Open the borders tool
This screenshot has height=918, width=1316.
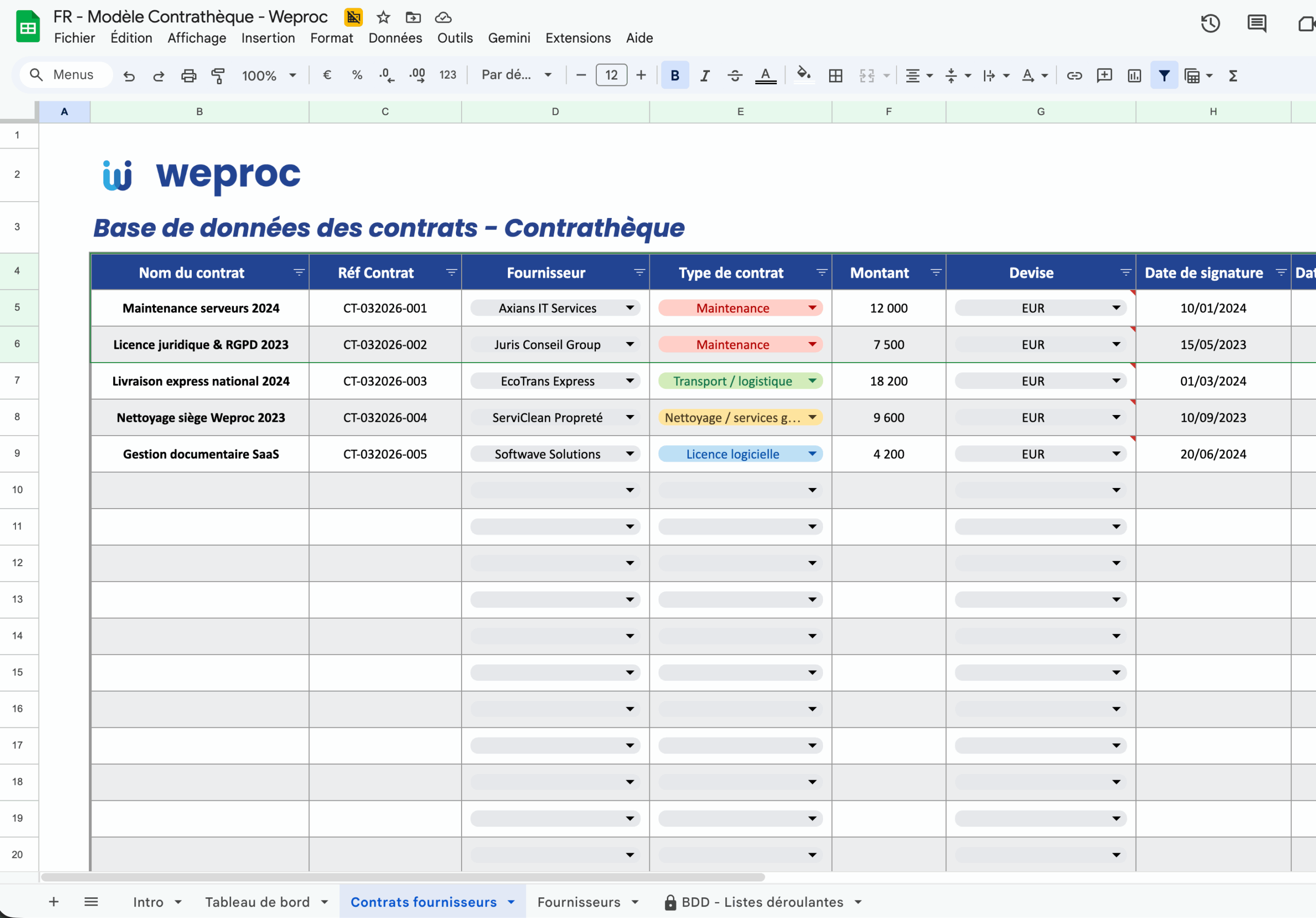(x=836, y=75)
